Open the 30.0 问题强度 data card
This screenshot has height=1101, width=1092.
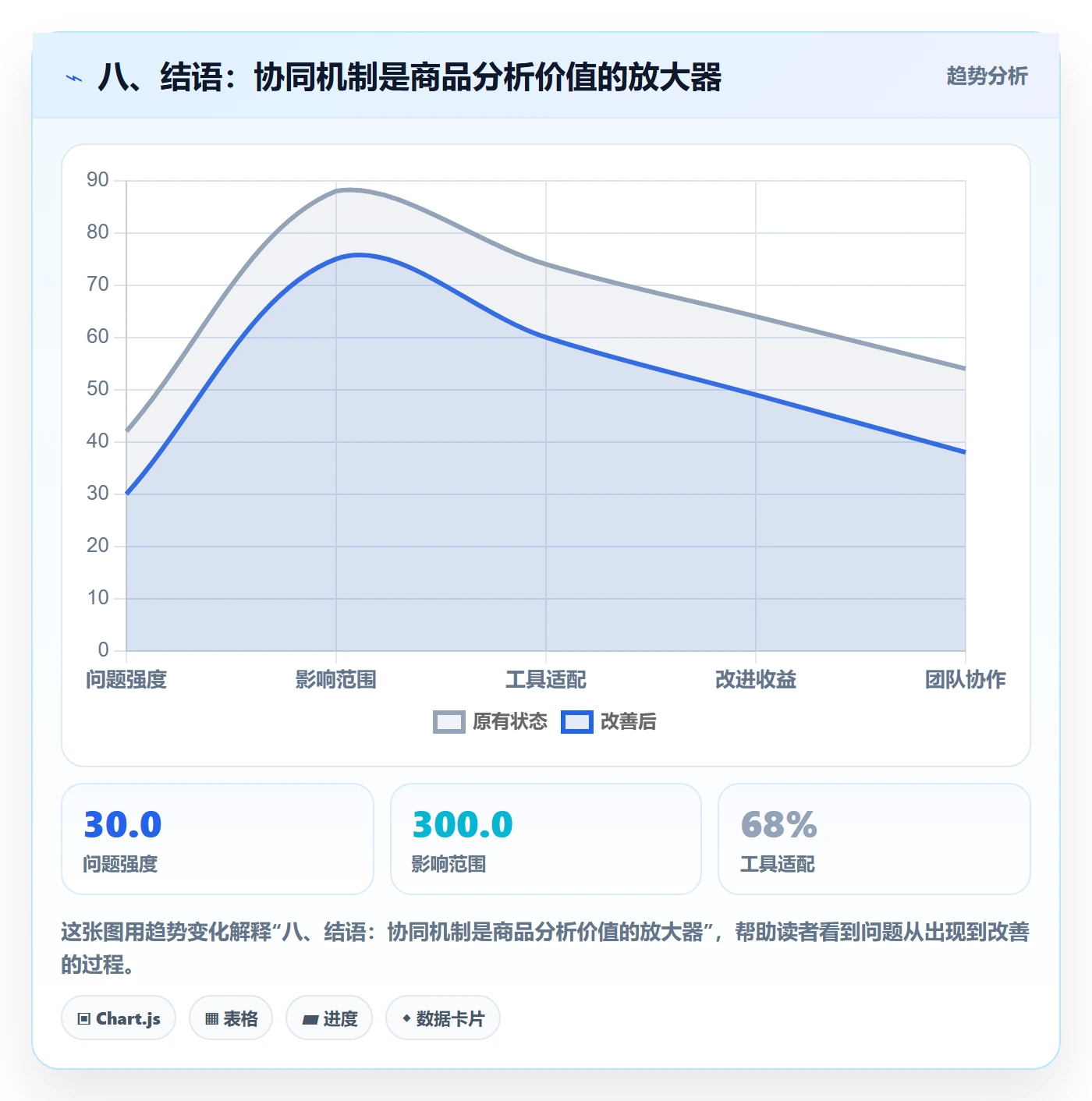pyautogui.click(x=218, y=839)
